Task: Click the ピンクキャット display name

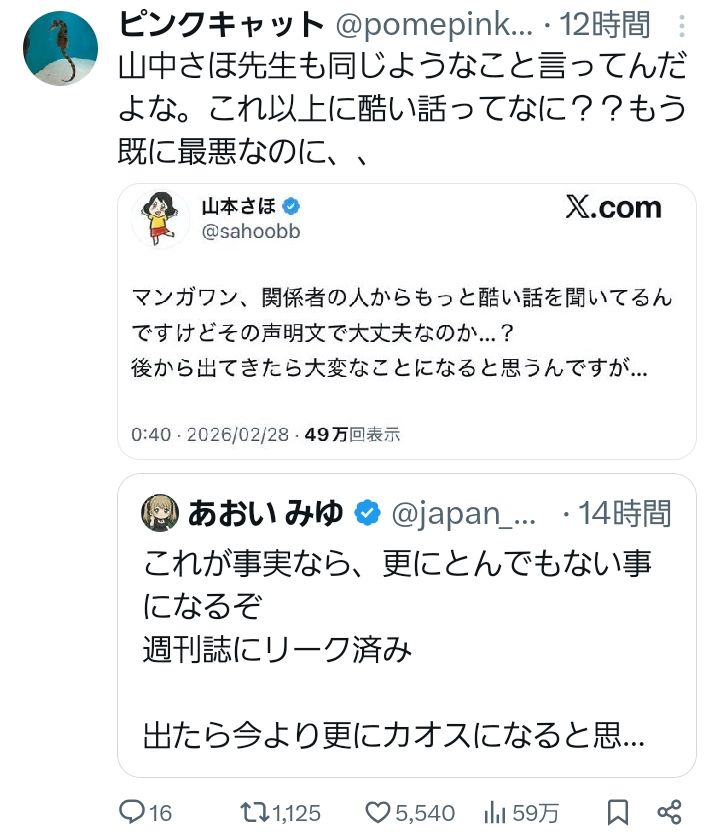Action: [x=221, y=23]
